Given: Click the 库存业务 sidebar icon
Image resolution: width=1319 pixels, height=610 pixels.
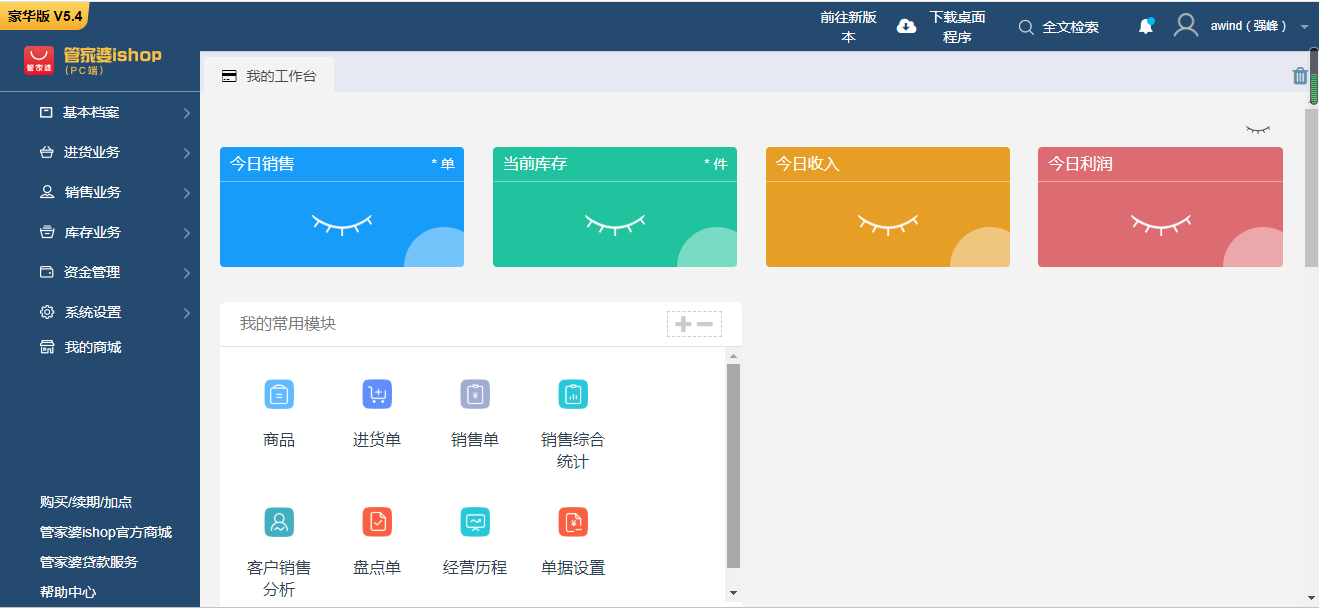Looking at the screenshot, I should (x=47, y=232).
